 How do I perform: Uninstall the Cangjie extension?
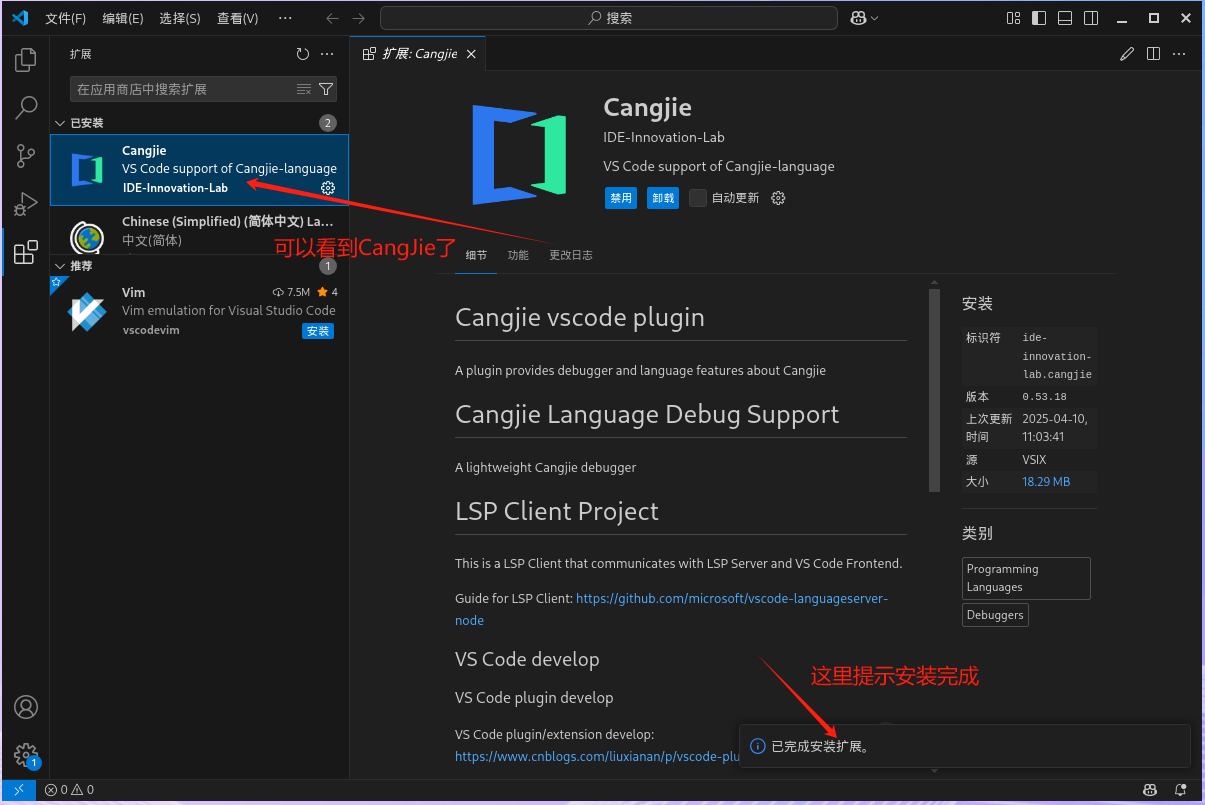(663, 198)
